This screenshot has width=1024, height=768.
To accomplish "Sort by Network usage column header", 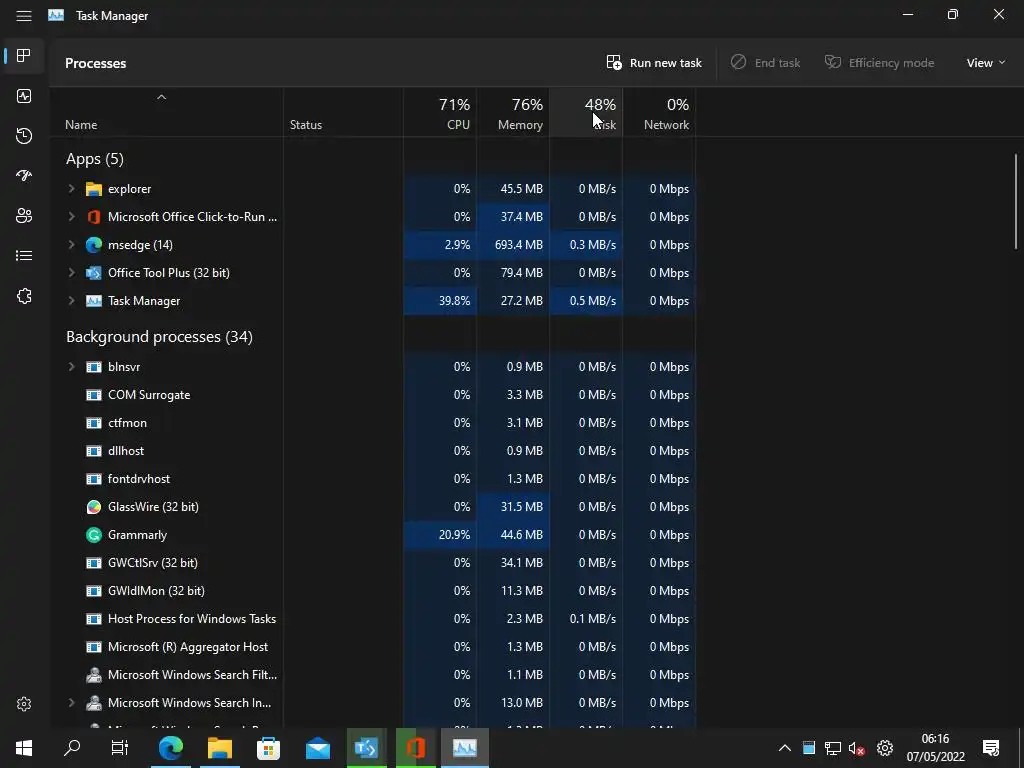I will [x=659, y=113].
